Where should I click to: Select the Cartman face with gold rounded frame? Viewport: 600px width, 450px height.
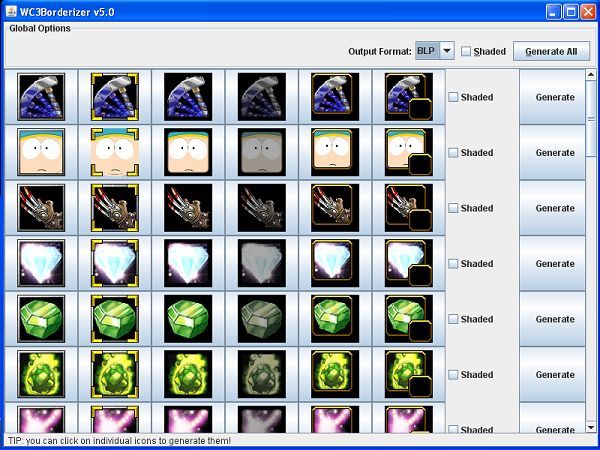pos(335,152)
